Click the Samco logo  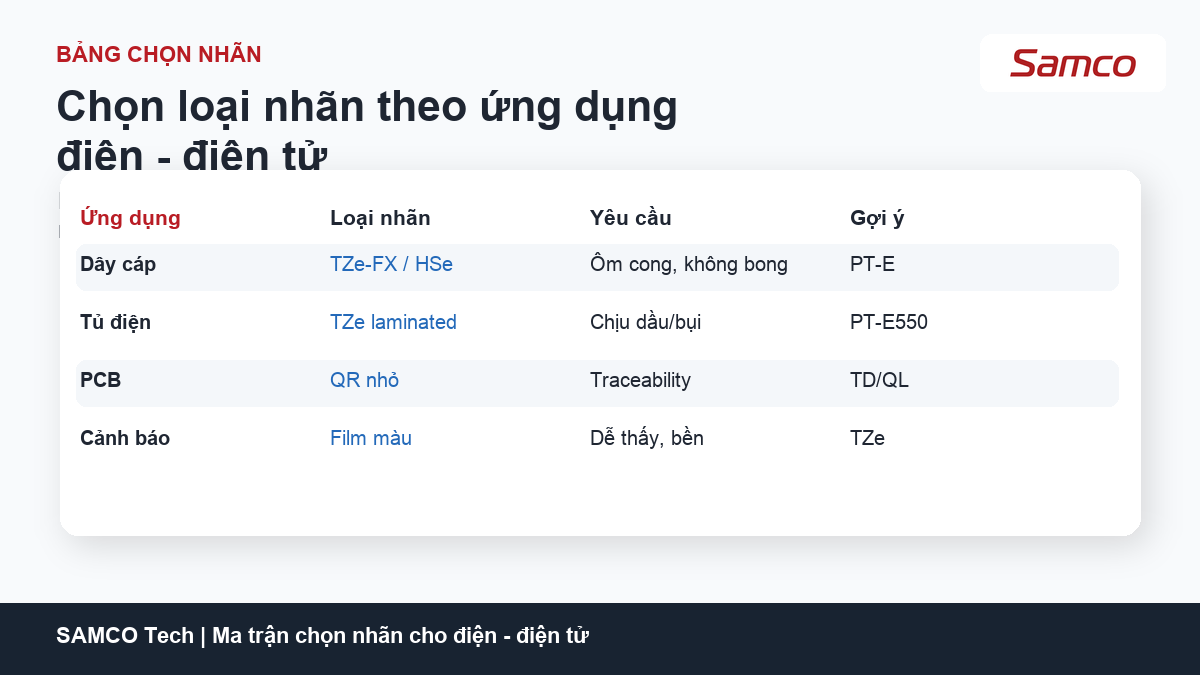[1073, 63]
